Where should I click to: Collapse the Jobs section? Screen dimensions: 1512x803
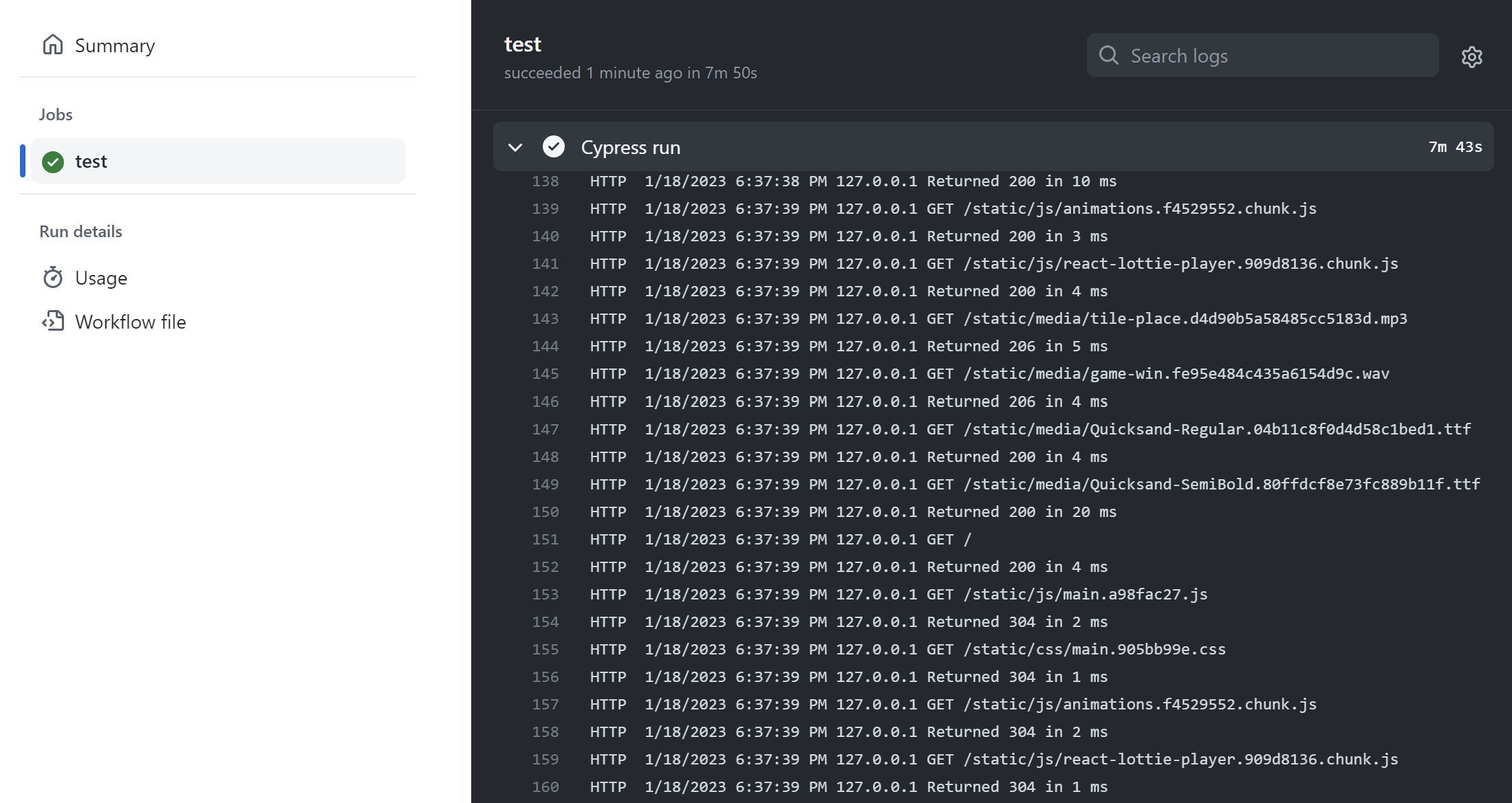[55, 114]
